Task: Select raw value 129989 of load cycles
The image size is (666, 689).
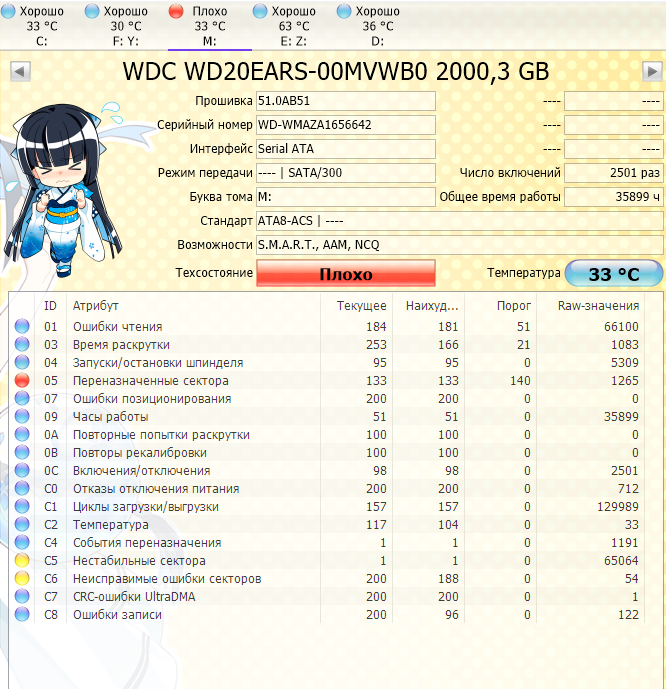Action: point(618,507)
